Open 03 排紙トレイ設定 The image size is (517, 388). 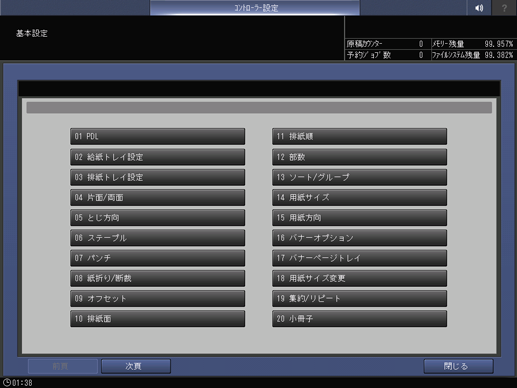point(158,177)
